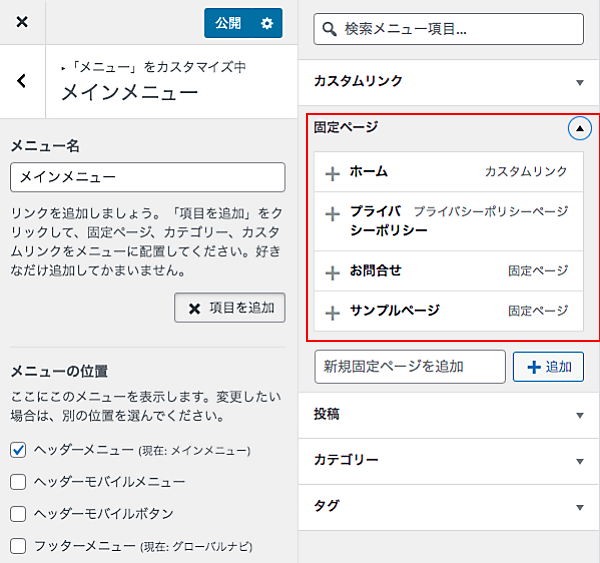Toggle the フッターメニュー checkbox
Screen dimensions: 600x563
18,546
